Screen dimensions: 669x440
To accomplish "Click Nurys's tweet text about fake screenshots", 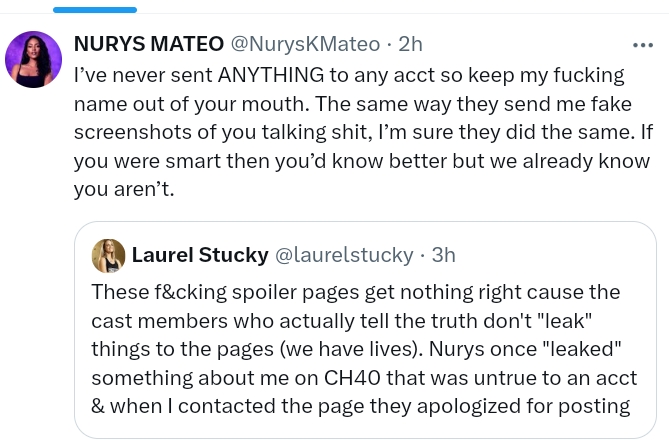I will point(363,132).
